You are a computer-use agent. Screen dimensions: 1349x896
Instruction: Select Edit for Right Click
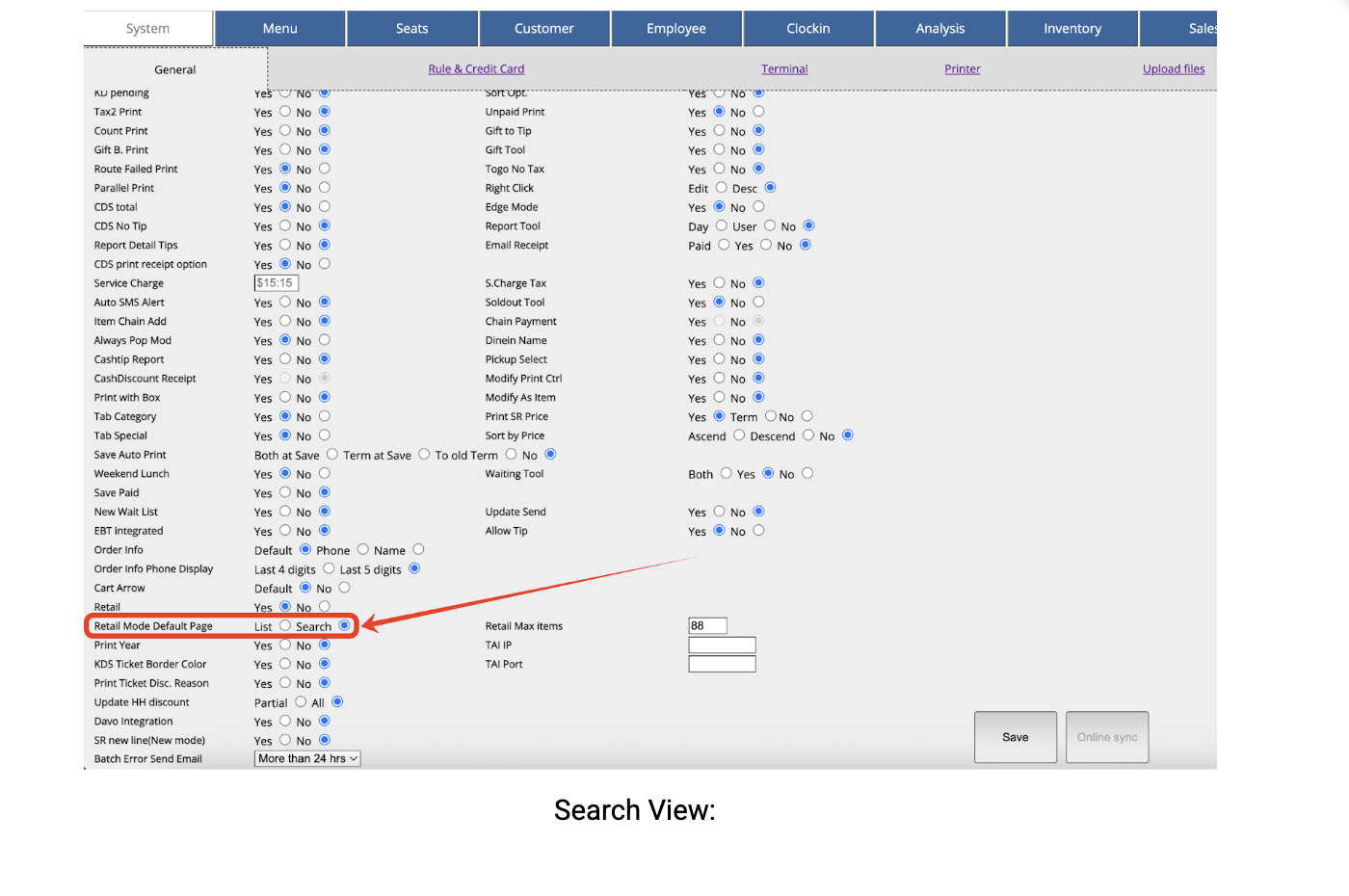722,187
